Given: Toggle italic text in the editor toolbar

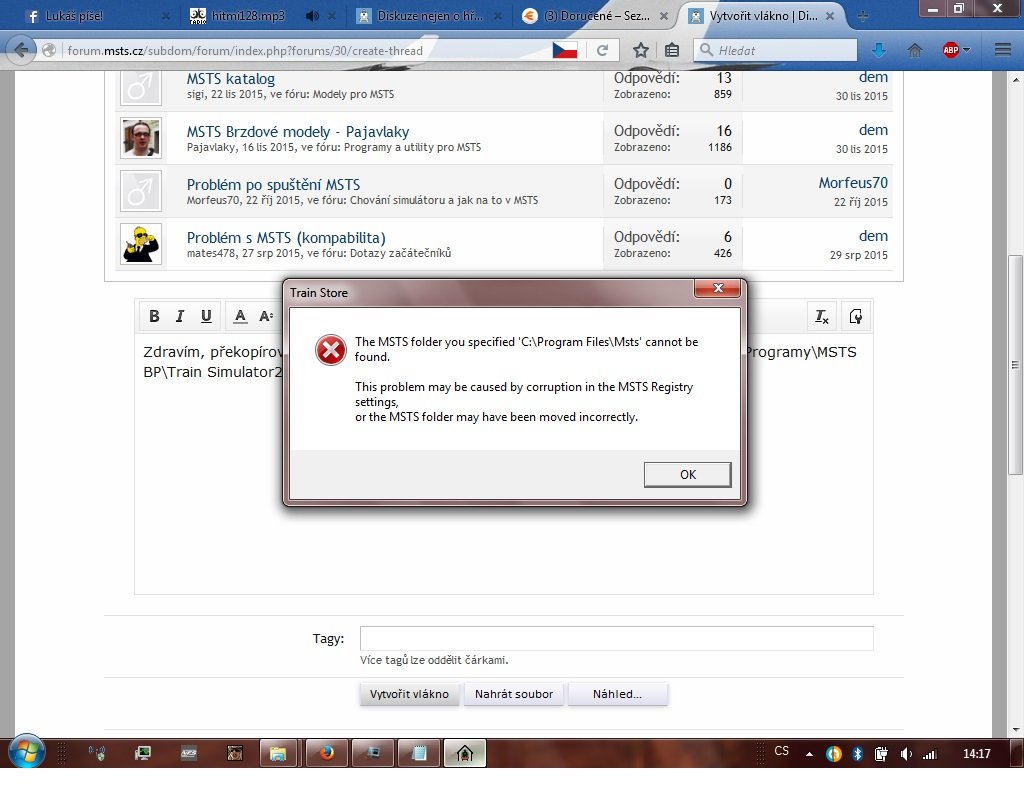Looking at the screenshot, I should pos(180,316).
